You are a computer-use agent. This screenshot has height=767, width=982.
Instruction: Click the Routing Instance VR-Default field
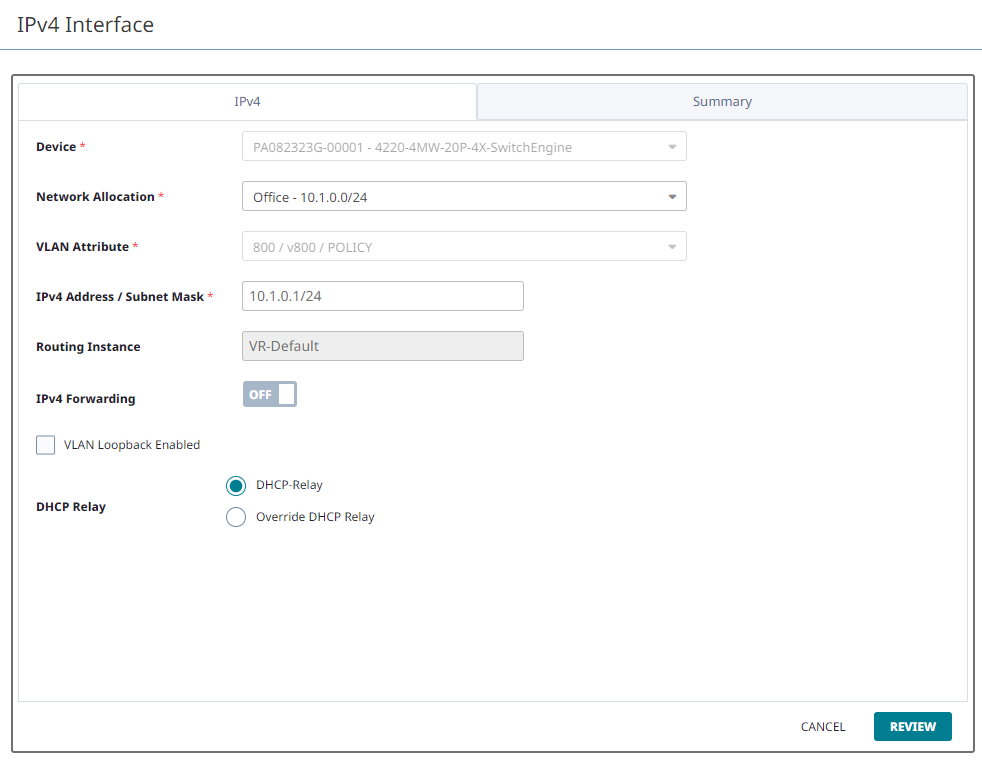click(383, 346)
